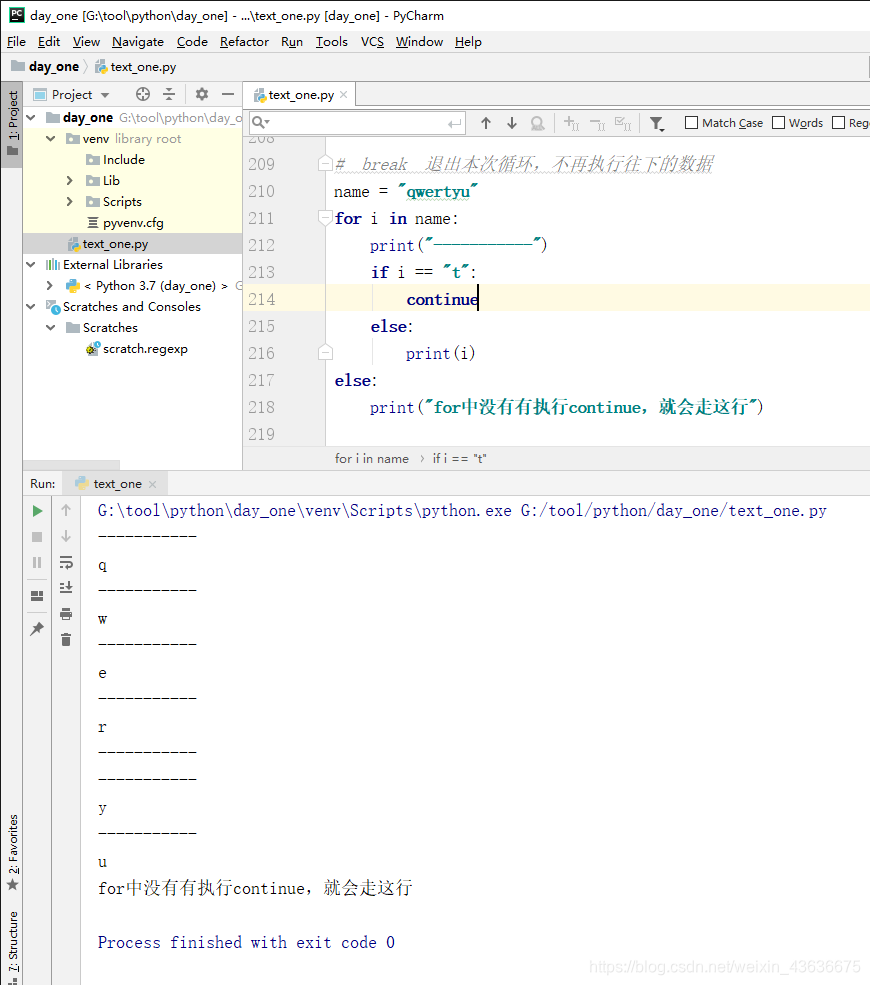Click the python.exe path link in console

coord(305,511)
